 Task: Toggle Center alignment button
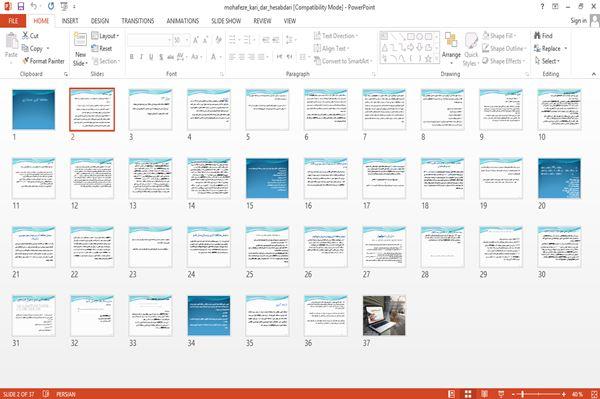click(241, 57)
